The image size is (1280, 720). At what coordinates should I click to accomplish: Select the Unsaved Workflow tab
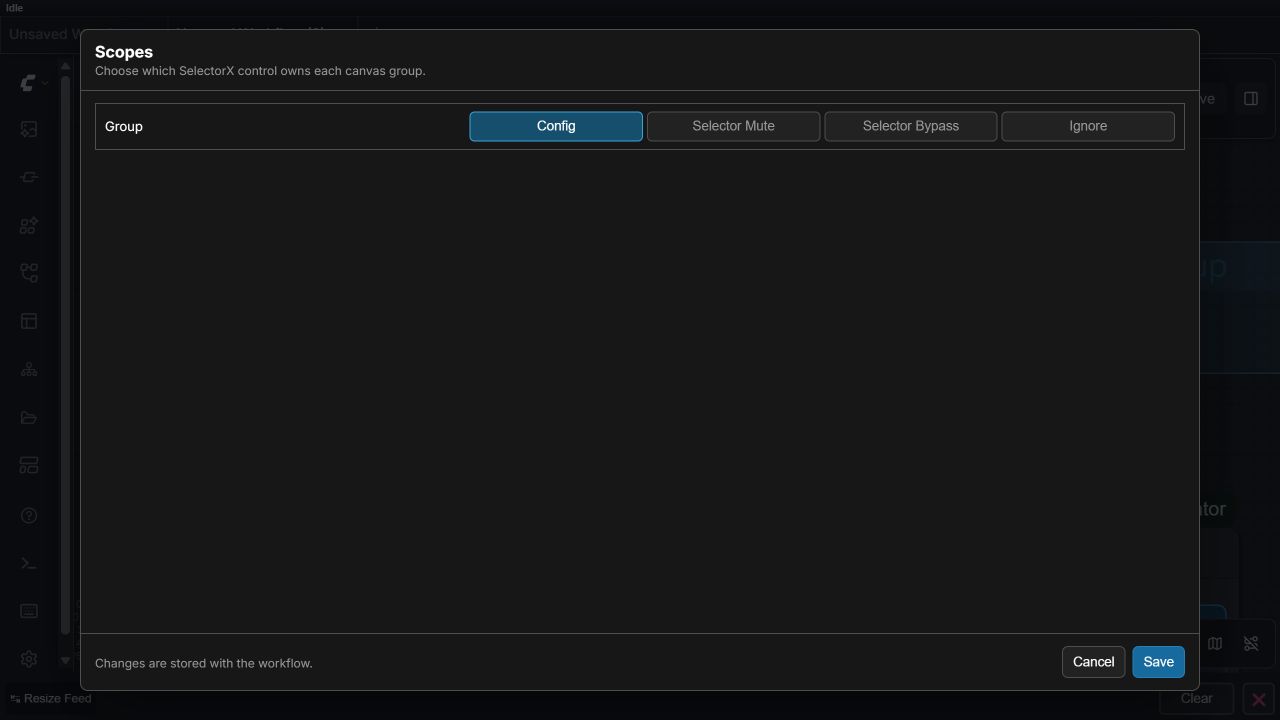tap(44, 34)
